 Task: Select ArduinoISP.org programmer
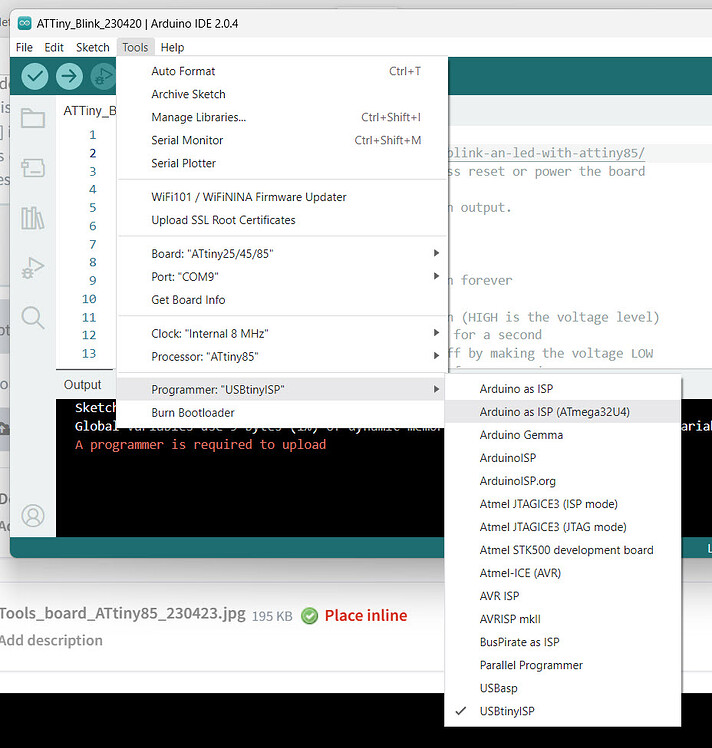[x=563, y=481]
